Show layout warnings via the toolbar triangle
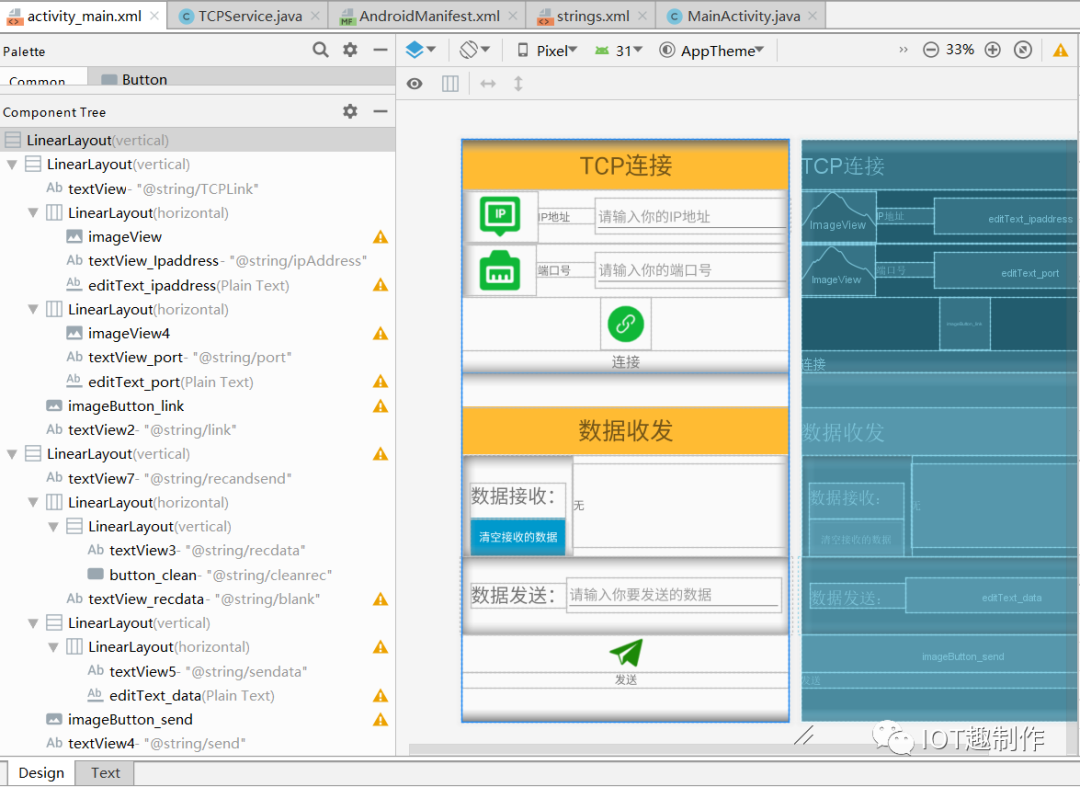 pyautogui.click(x=1061, y=50)
